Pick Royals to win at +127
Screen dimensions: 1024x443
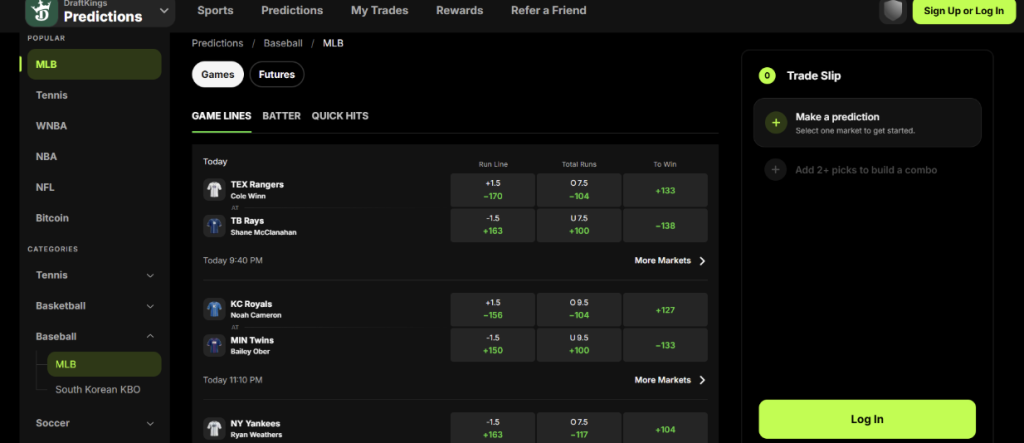tap(665, 310)
